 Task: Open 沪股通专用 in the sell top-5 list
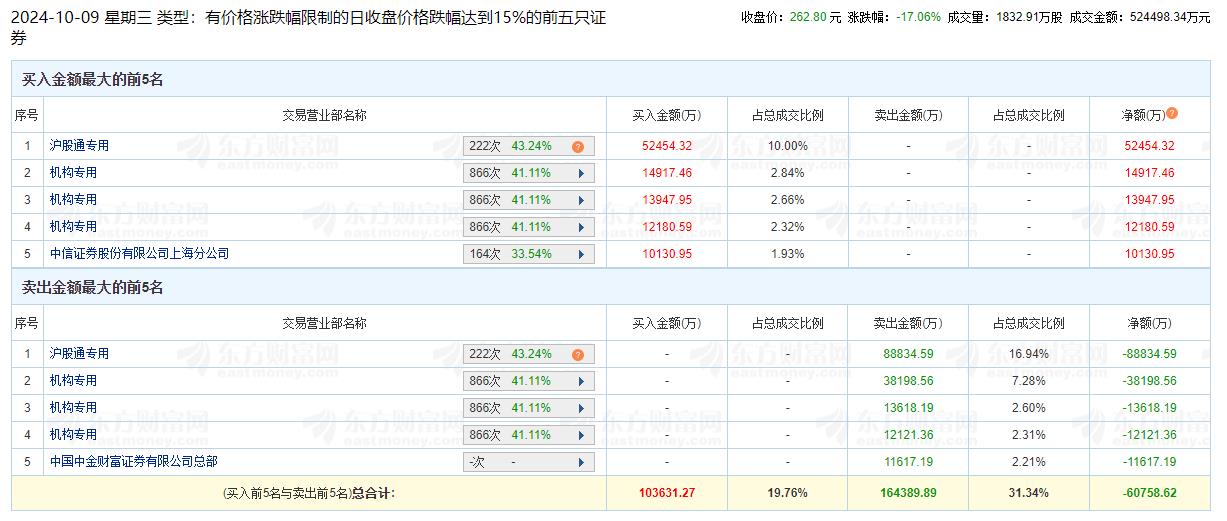79,354
